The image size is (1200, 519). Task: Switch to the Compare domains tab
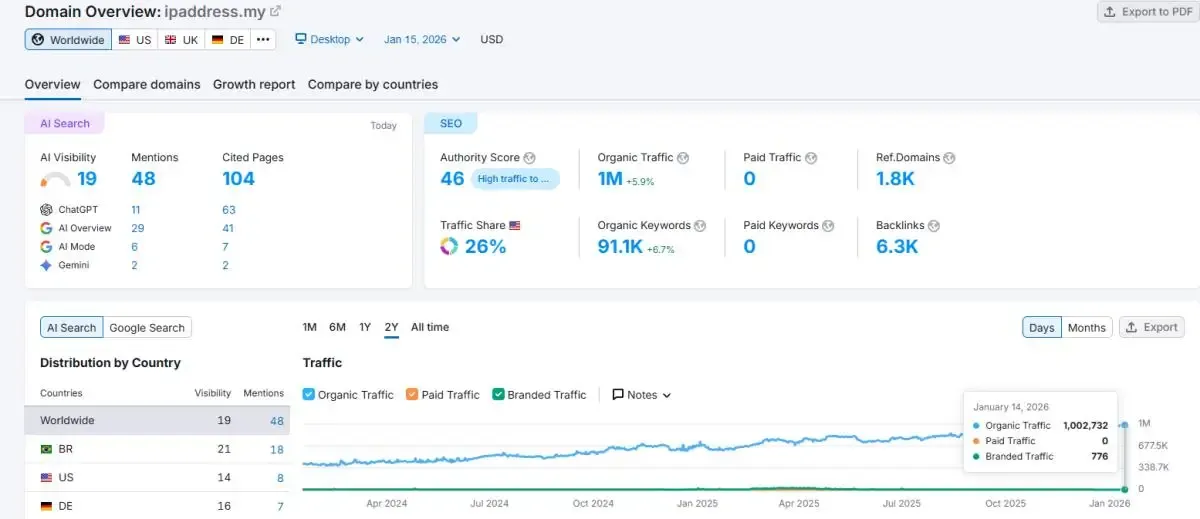[x=147, y=85]
